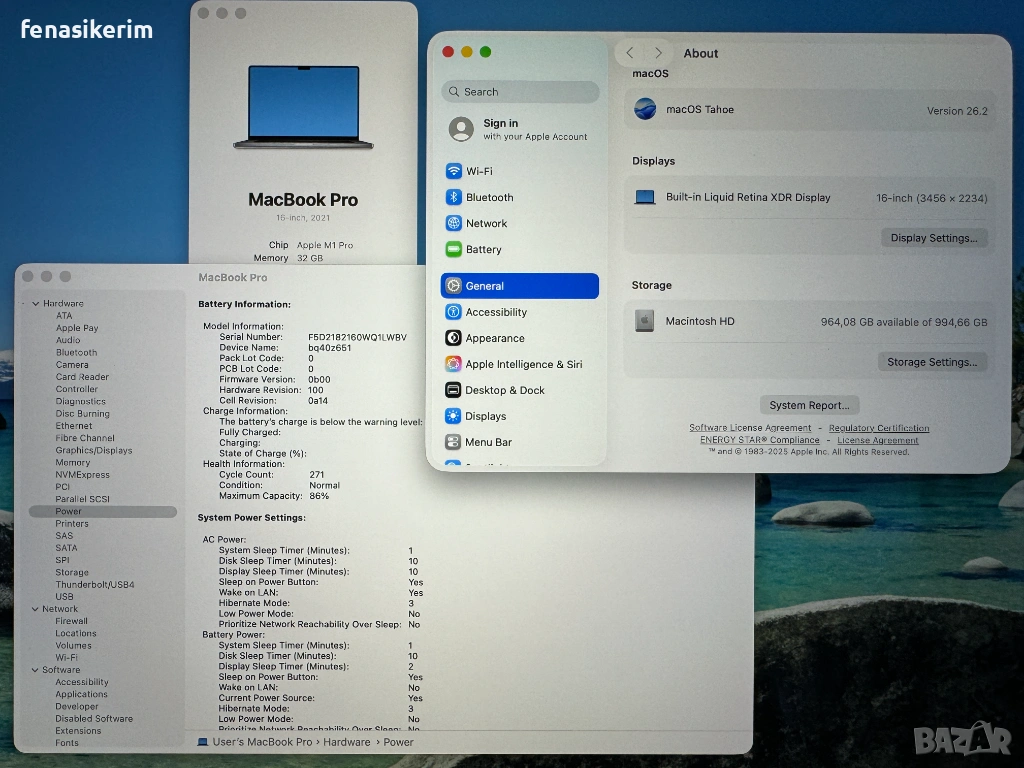Collapse the Software tree section
This screenshot has width=1024, height=768.
[x=35, y=670]
